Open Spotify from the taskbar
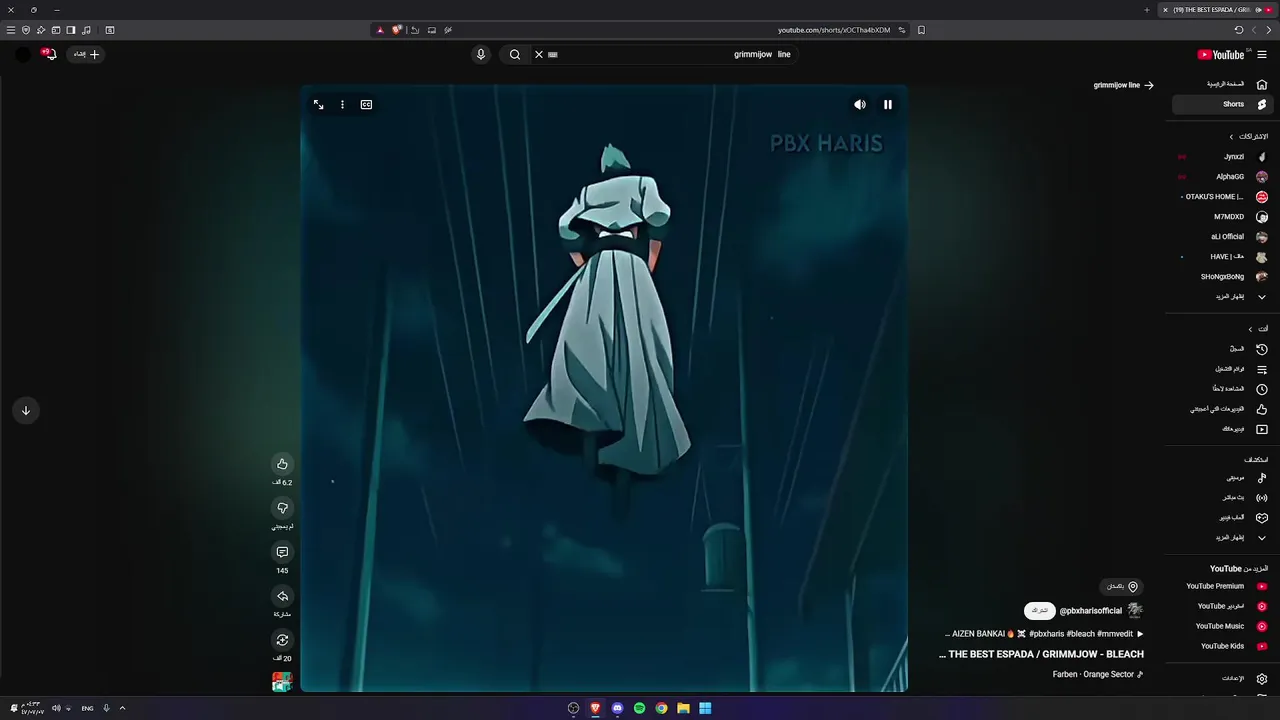 tap(639, 708)
